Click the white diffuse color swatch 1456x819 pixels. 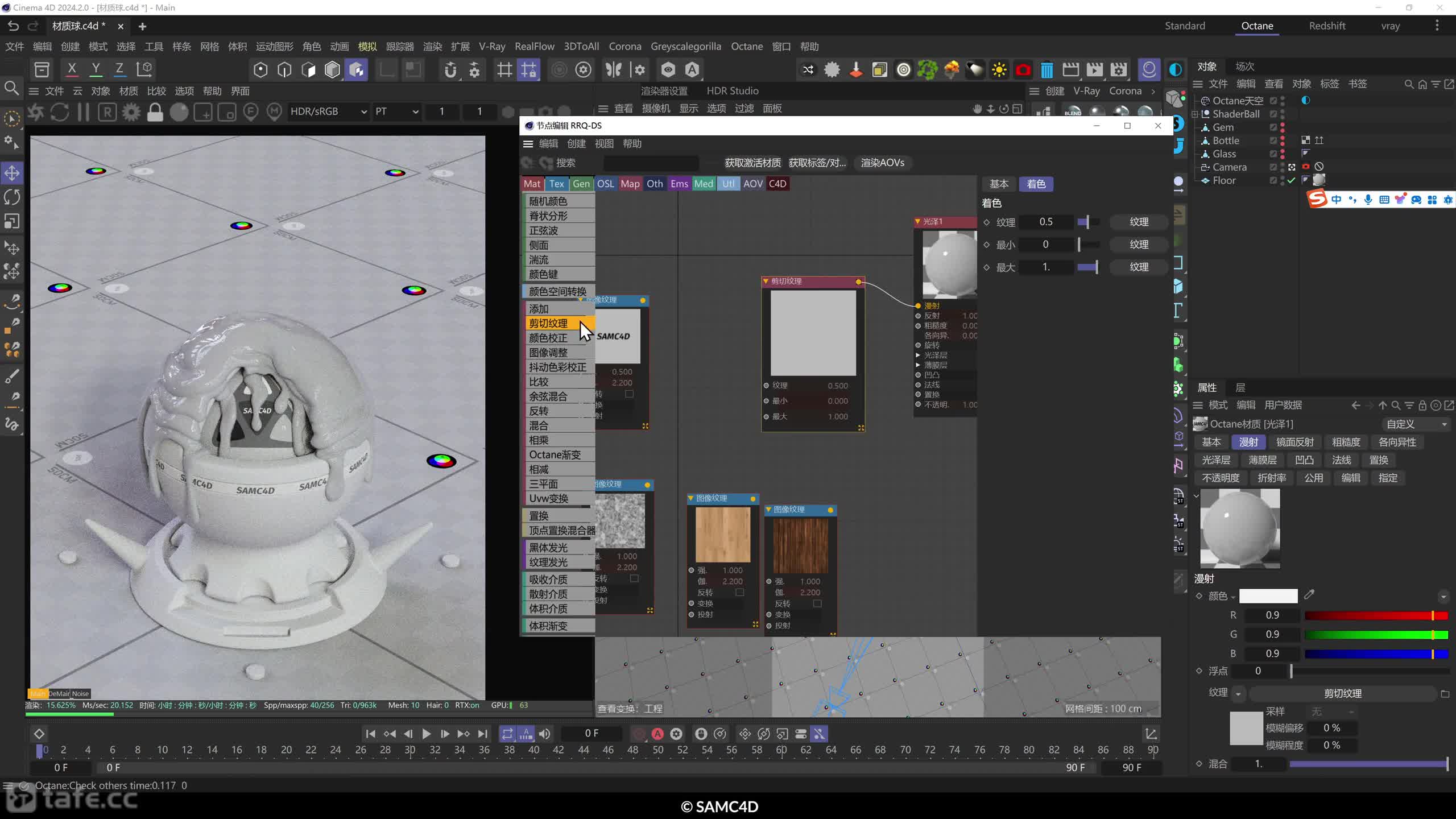pos(1268,595)
